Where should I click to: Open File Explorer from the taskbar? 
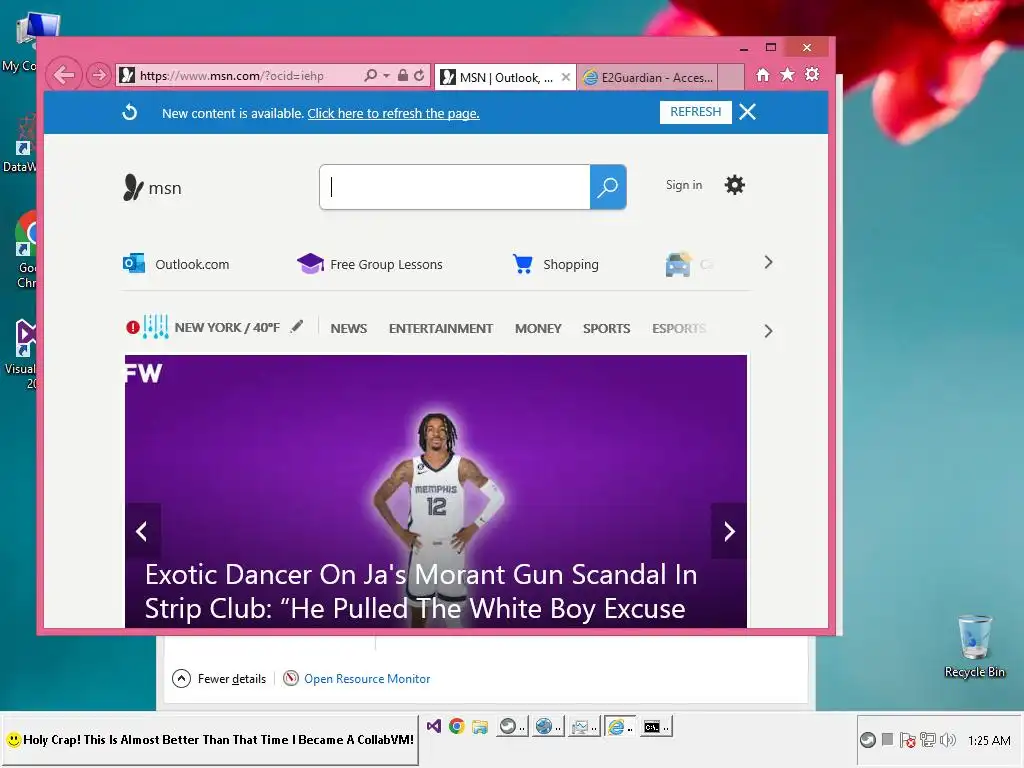(x=480, y=726)
